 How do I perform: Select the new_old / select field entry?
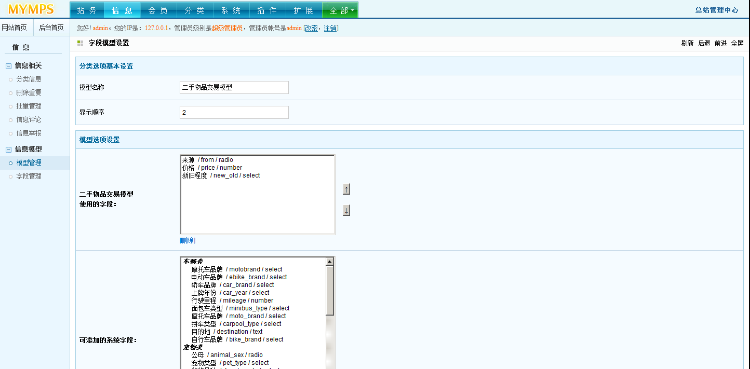pos(221,176)
